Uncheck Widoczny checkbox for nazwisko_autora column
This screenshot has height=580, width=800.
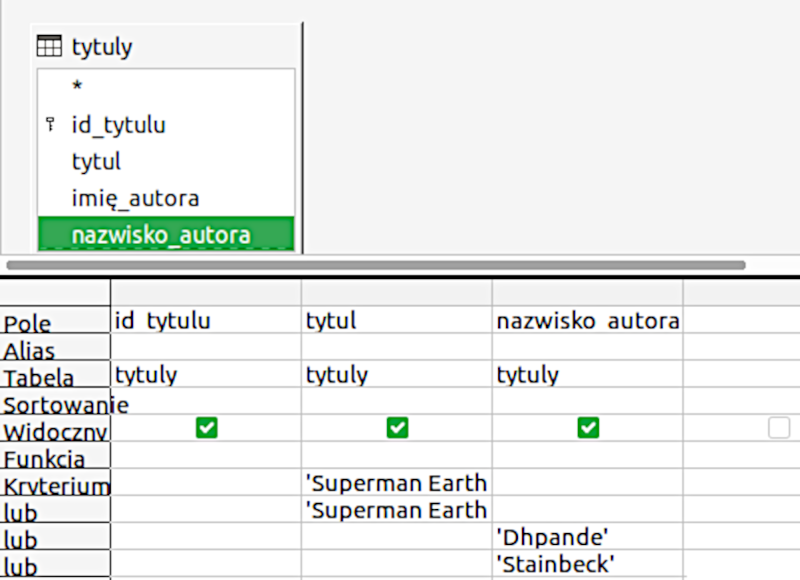click(588, 428)
